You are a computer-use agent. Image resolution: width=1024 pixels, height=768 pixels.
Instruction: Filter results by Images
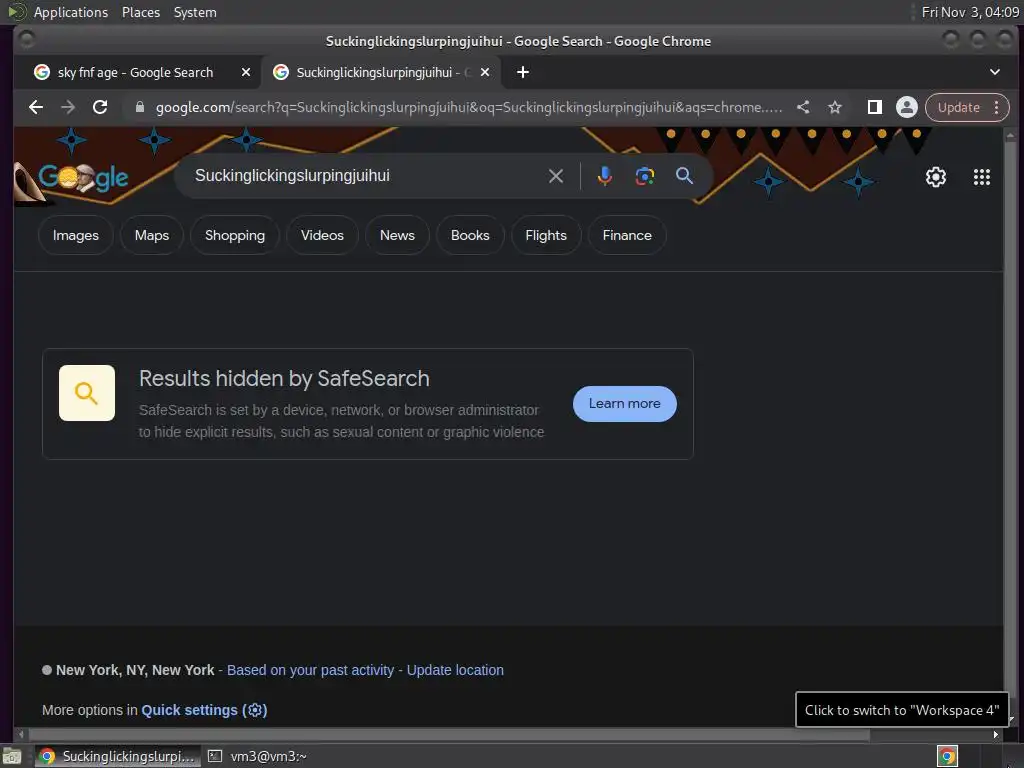pos(76,235)
